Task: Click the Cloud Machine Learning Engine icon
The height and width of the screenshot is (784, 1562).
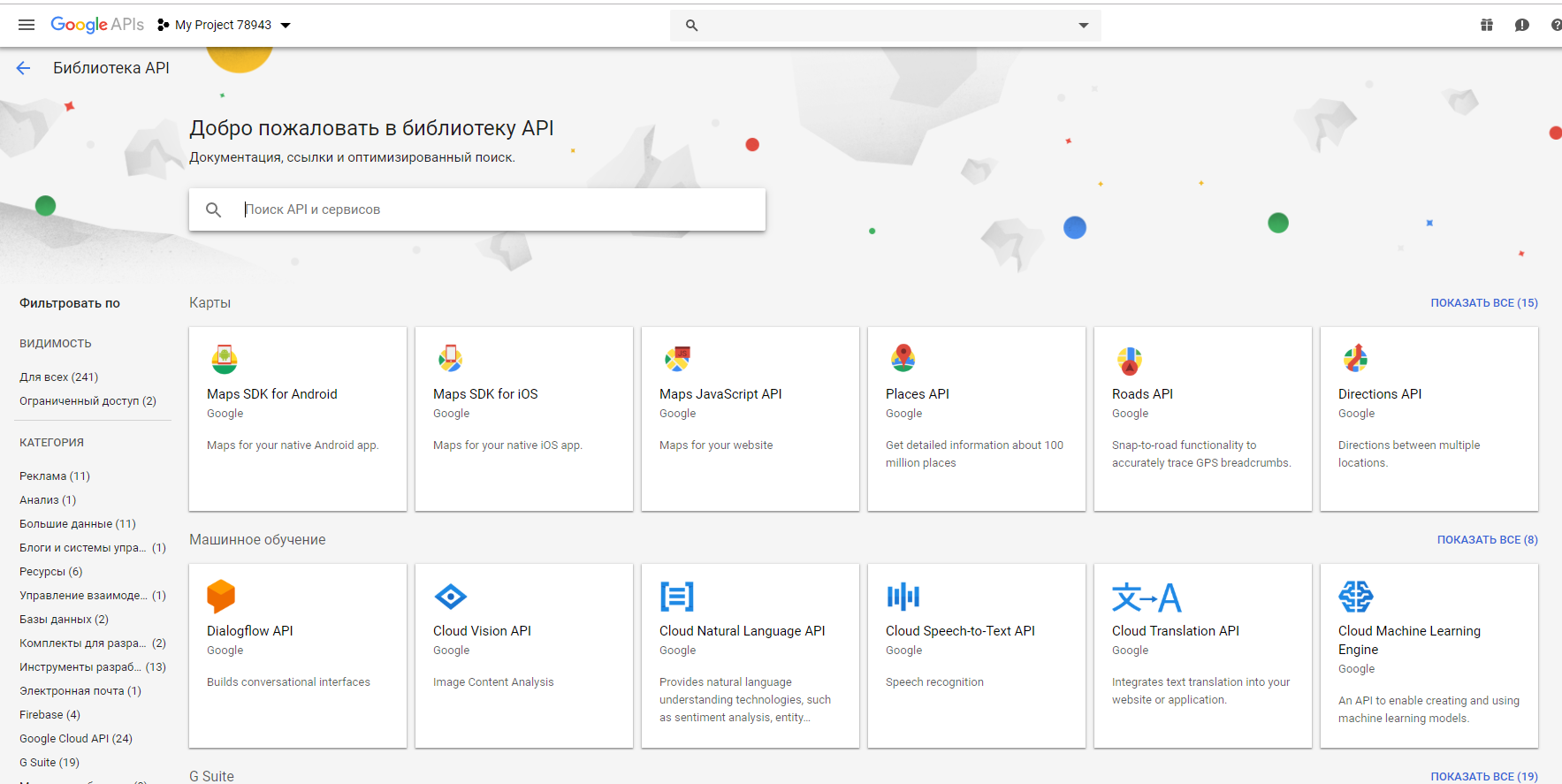Action: coord(1356,597)
